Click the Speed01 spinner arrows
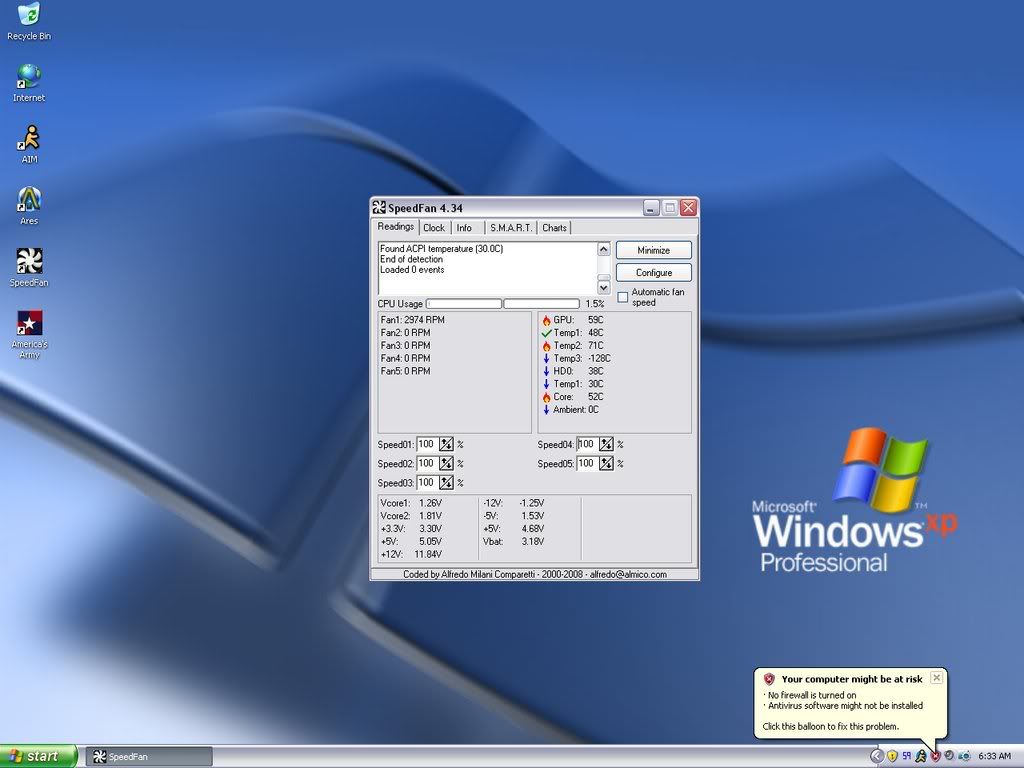The height and width of the screenshot is (768, 1024). point(446,444)
